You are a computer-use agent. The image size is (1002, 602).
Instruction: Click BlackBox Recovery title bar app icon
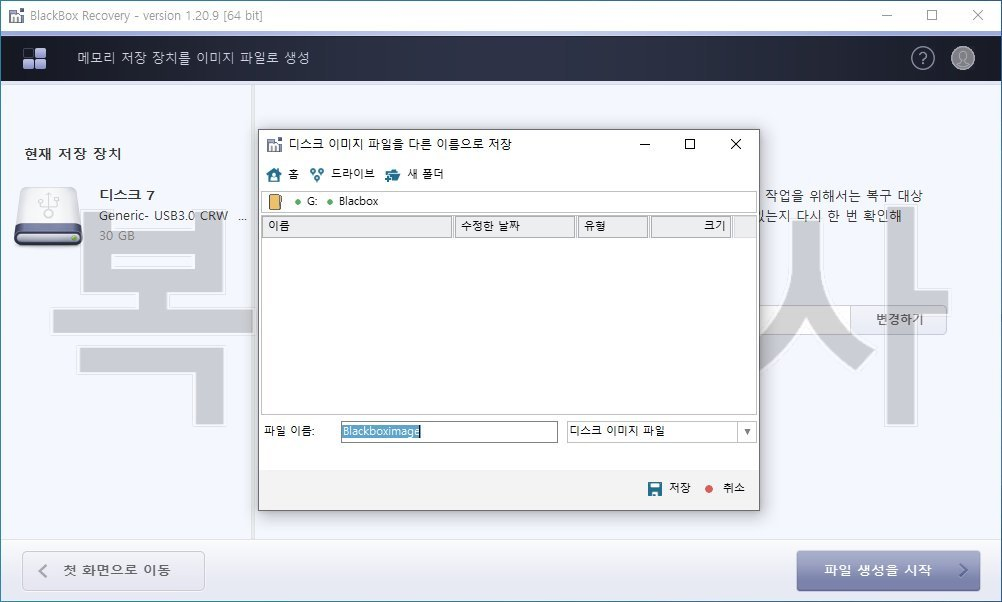(x=16, y=15)
